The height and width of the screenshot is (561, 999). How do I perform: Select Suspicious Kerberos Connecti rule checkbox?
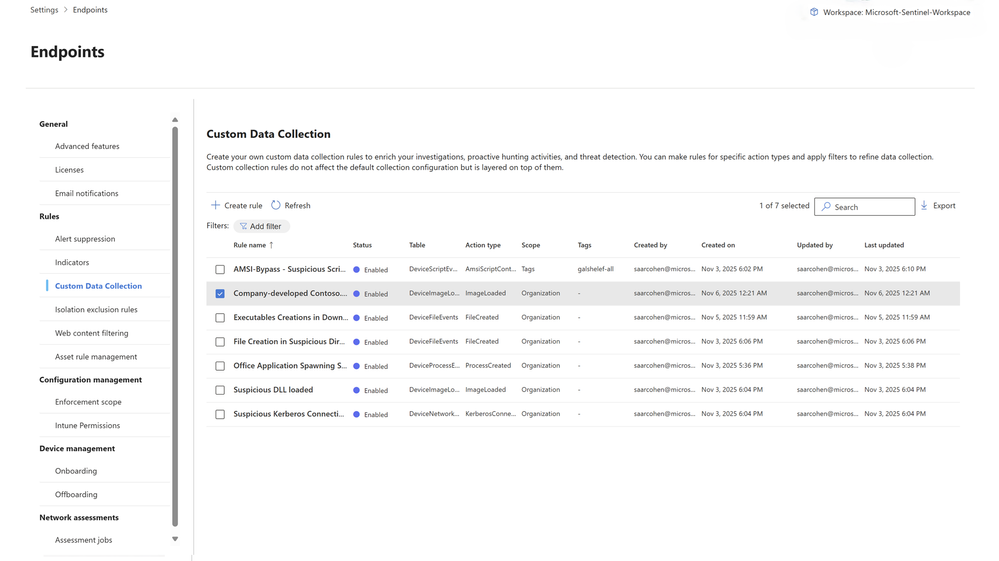tap(220, 415)
